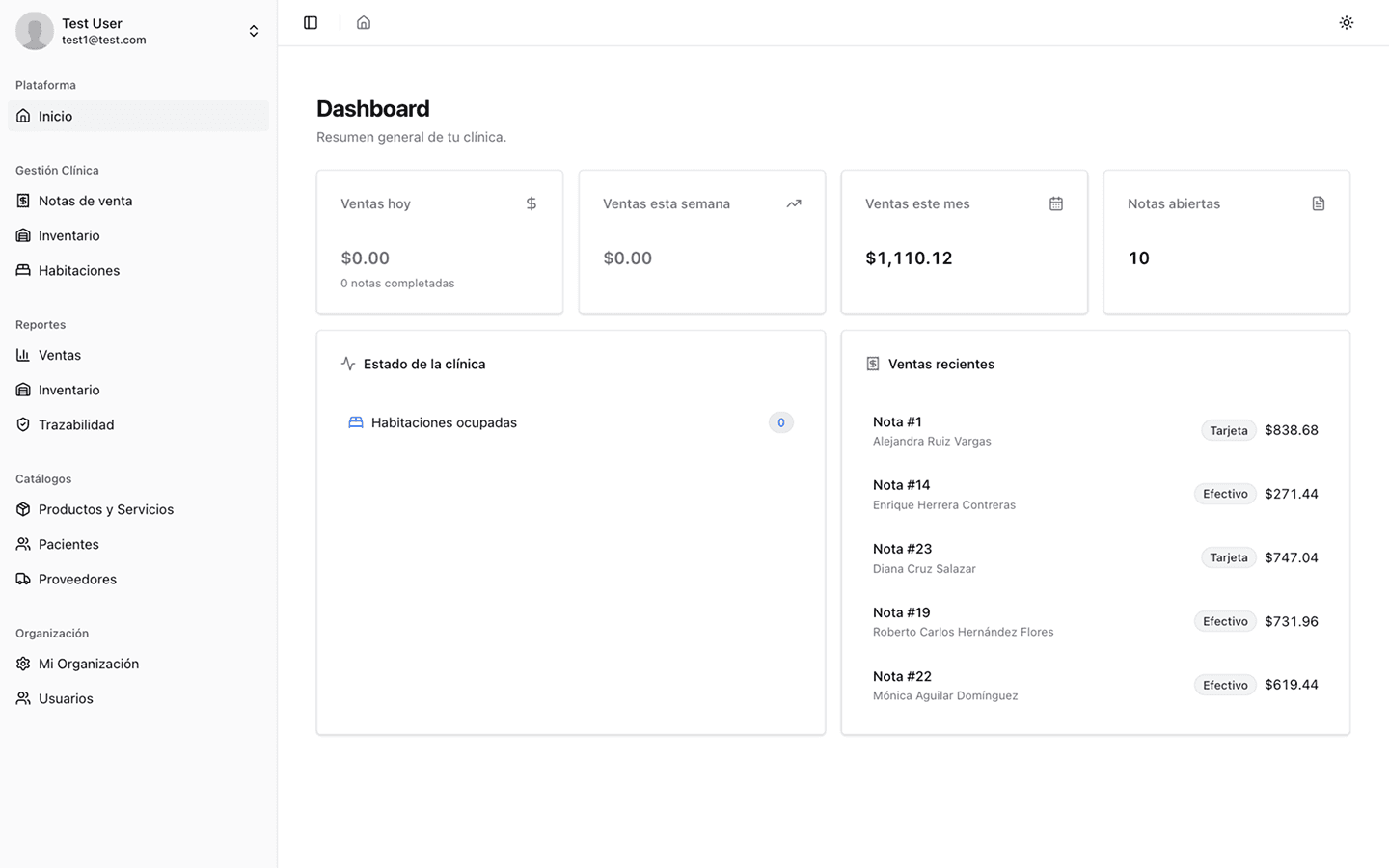Toggle light/dark theme sun icon

tap(1347, 22)
